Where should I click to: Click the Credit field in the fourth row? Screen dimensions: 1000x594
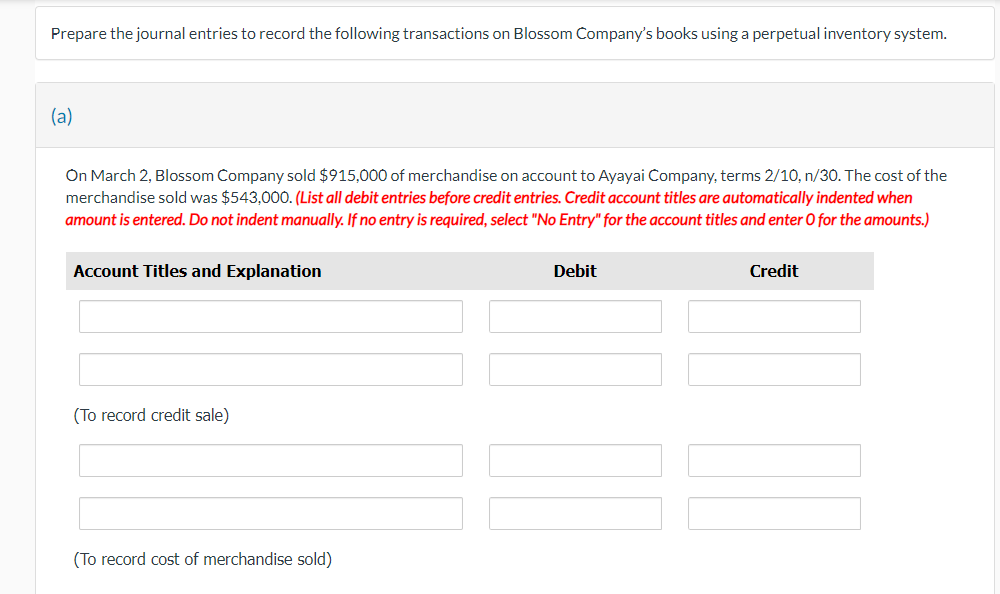(x=774, y=513)
